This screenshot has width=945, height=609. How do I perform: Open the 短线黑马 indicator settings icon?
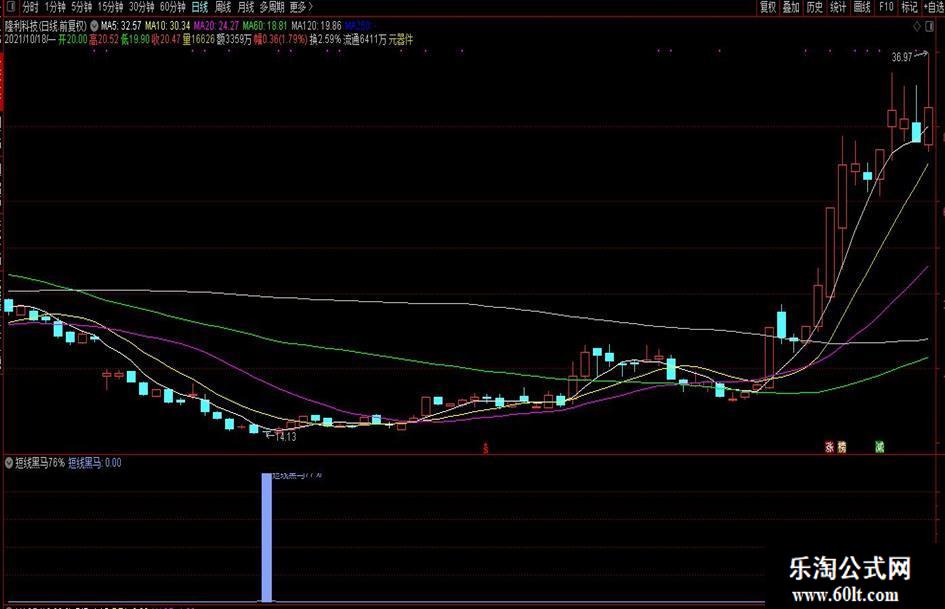click(9, 463)
